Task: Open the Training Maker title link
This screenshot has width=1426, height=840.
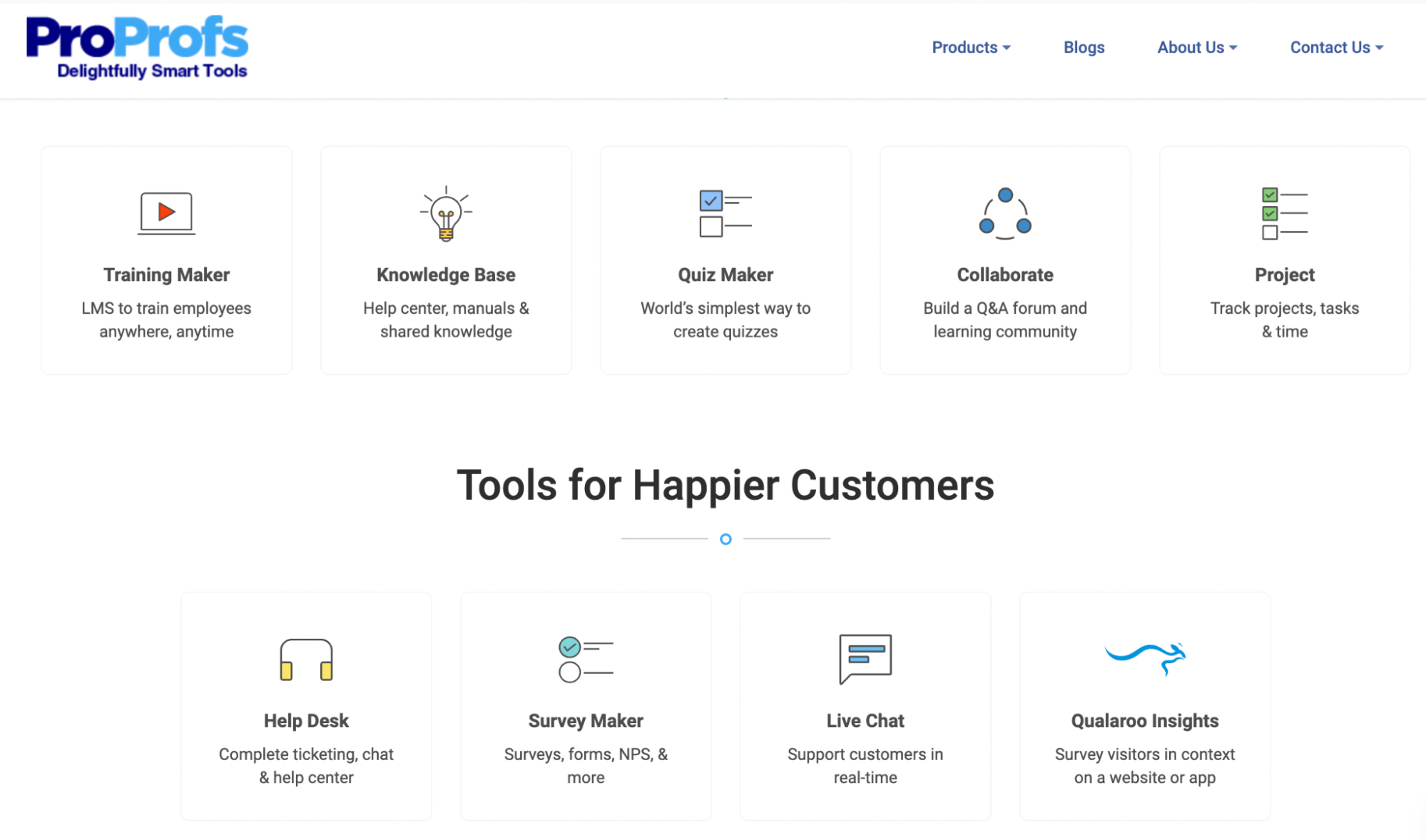Action: (166, 275)
